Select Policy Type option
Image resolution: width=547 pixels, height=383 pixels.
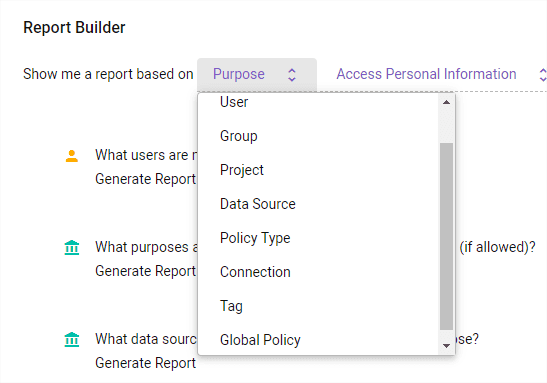point(317,238)
